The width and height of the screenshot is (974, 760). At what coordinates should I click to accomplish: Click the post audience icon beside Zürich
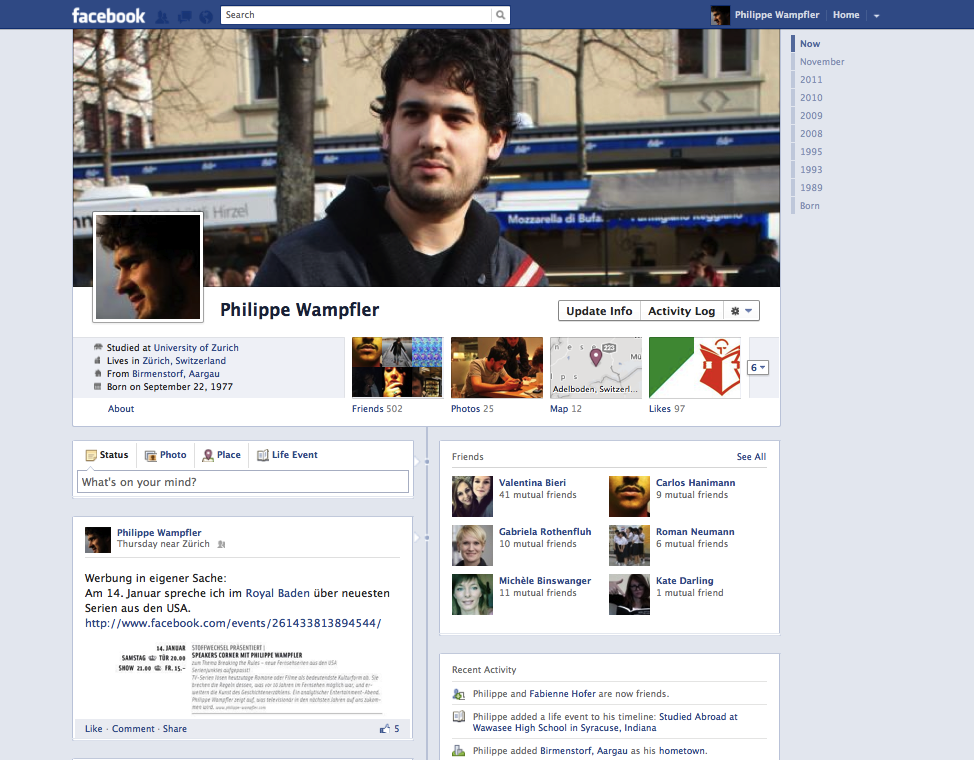[221, 545]
